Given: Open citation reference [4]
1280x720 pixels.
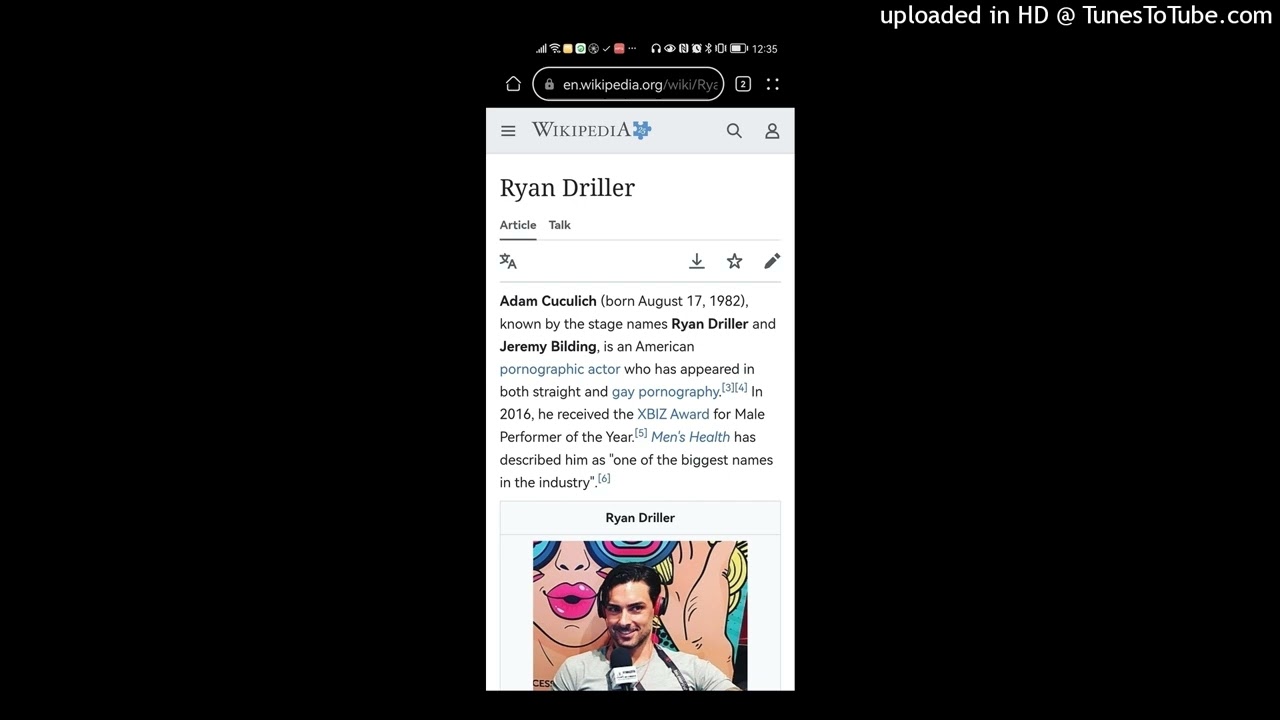Looking at the screenshot, I should tap(741, 388).
